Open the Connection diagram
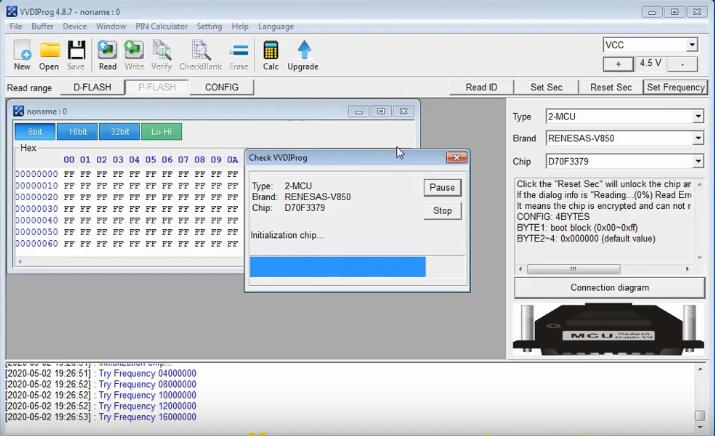This screenshot has width=715, height=436. [609, 288]
